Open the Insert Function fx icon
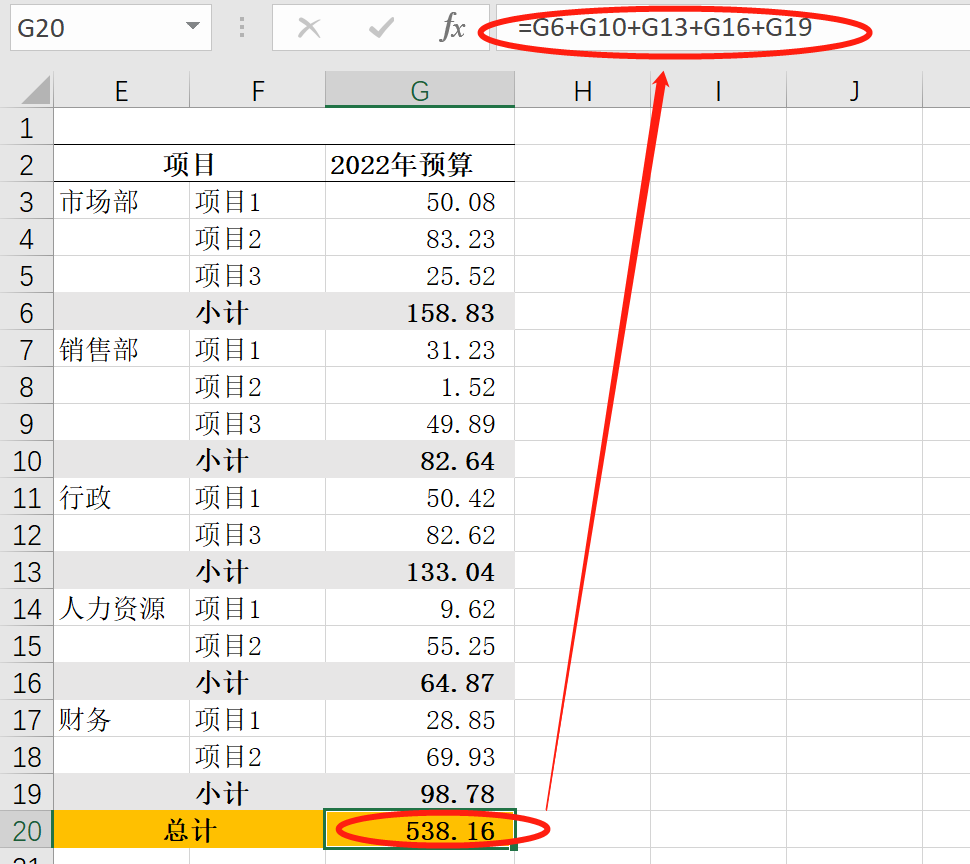 (452, 28)
